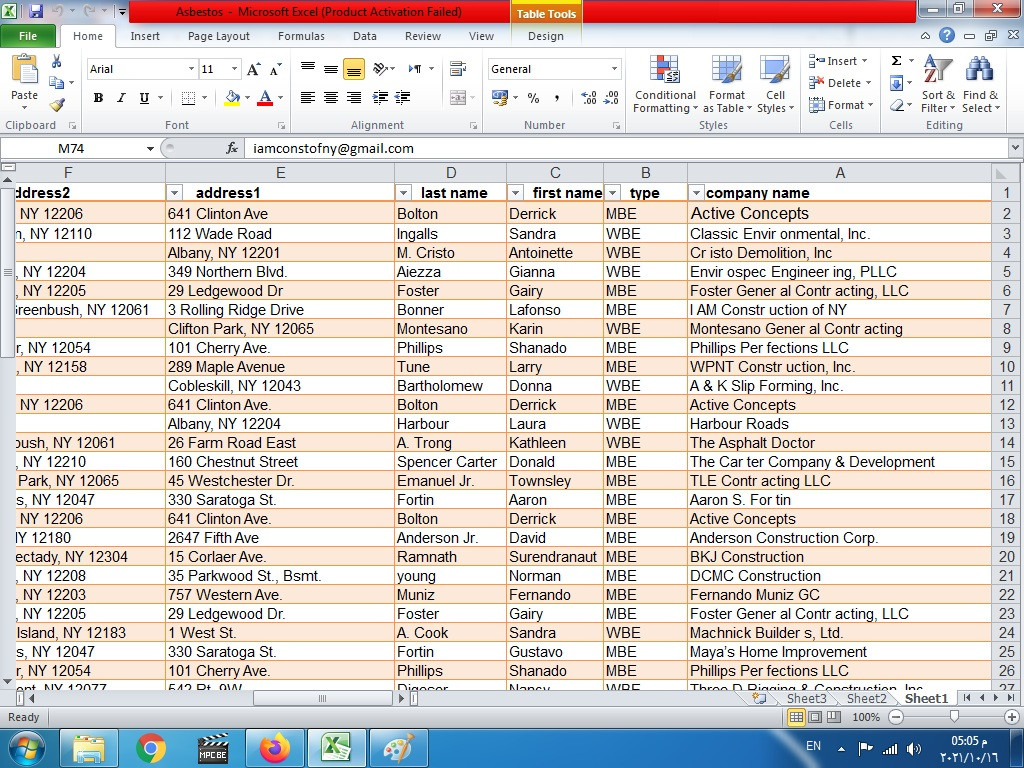This screenshot has width=1024, height=768.
Task: Open the General number format dropdown
Action: pyautogui.click(x=615, y=69)
